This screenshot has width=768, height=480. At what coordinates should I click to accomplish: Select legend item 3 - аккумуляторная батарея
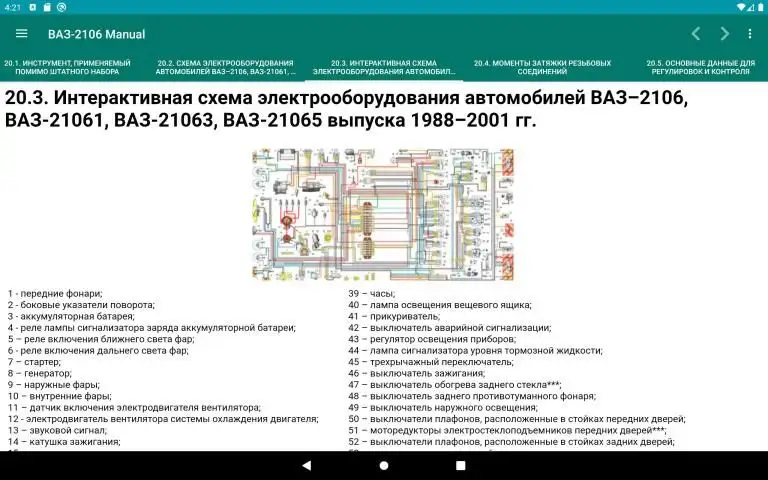pos(71,316)
